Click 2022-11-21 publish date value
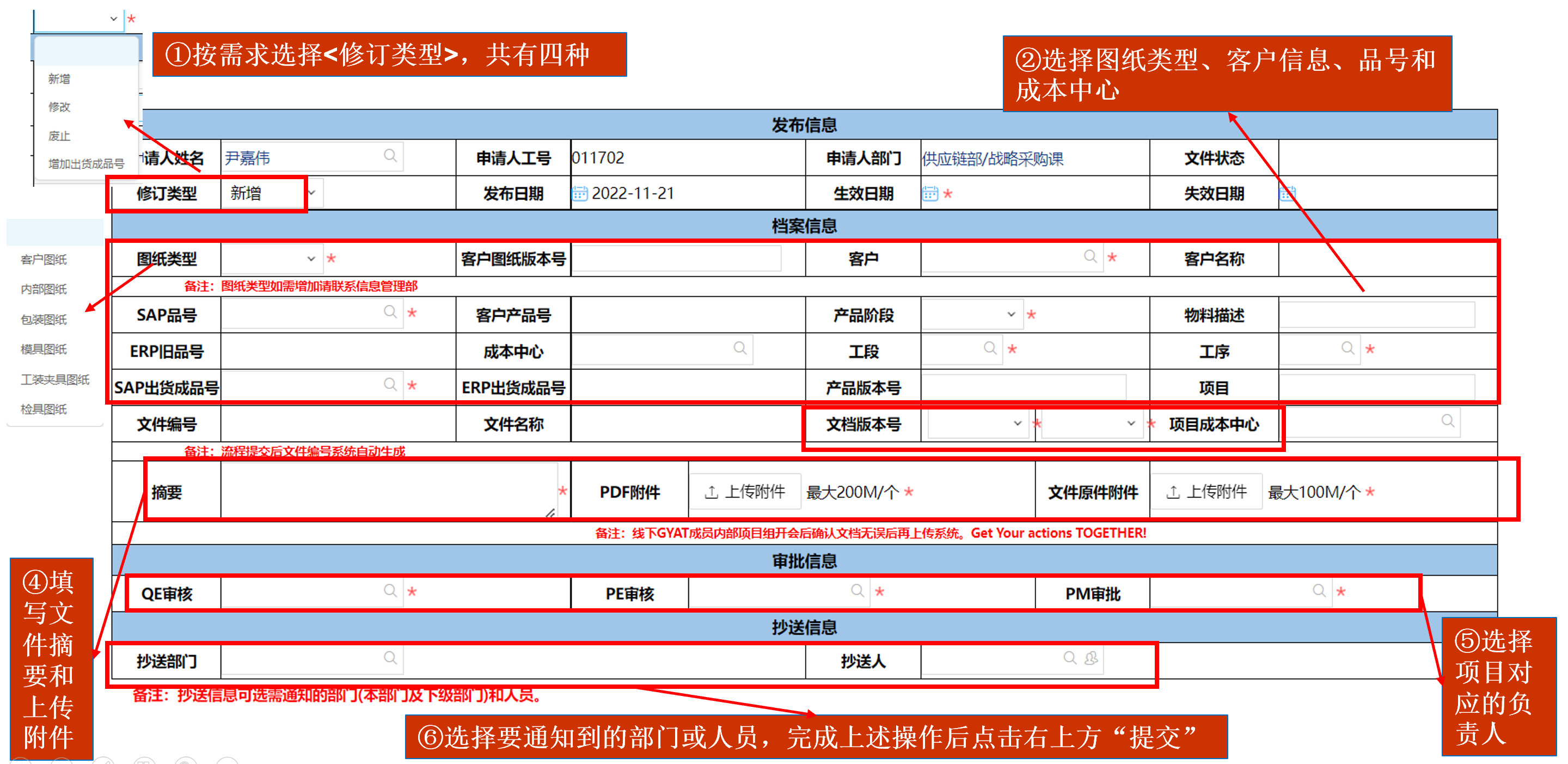The image size is (1568, 764). pyautogui.click(x=633, y=194)
